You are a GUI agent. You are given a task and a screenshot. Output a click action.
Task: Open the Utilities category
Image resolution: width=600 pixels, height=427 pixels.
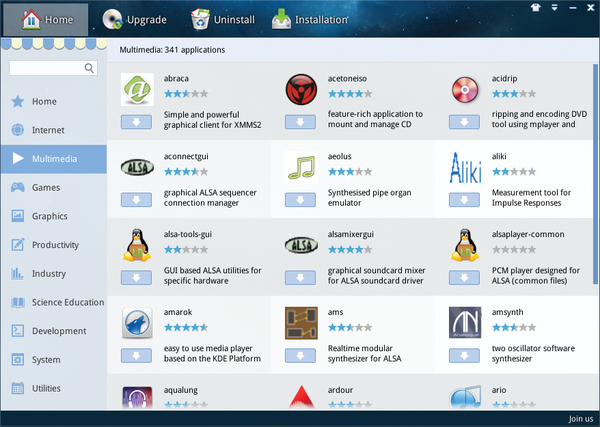(x=54, y=388)
